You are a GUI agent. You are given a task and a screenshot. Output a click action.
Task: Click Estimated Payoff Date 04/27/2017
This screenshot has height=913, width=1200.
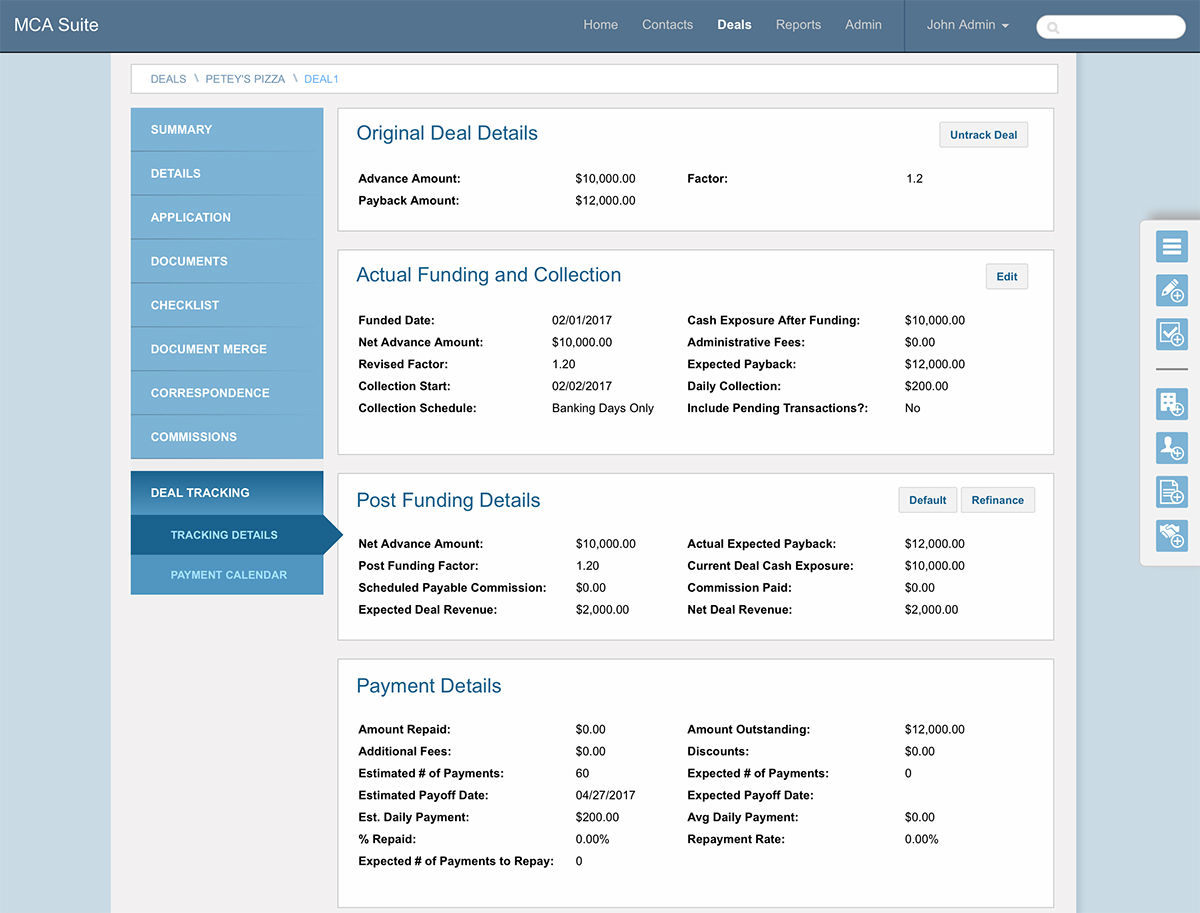point(606,796)
